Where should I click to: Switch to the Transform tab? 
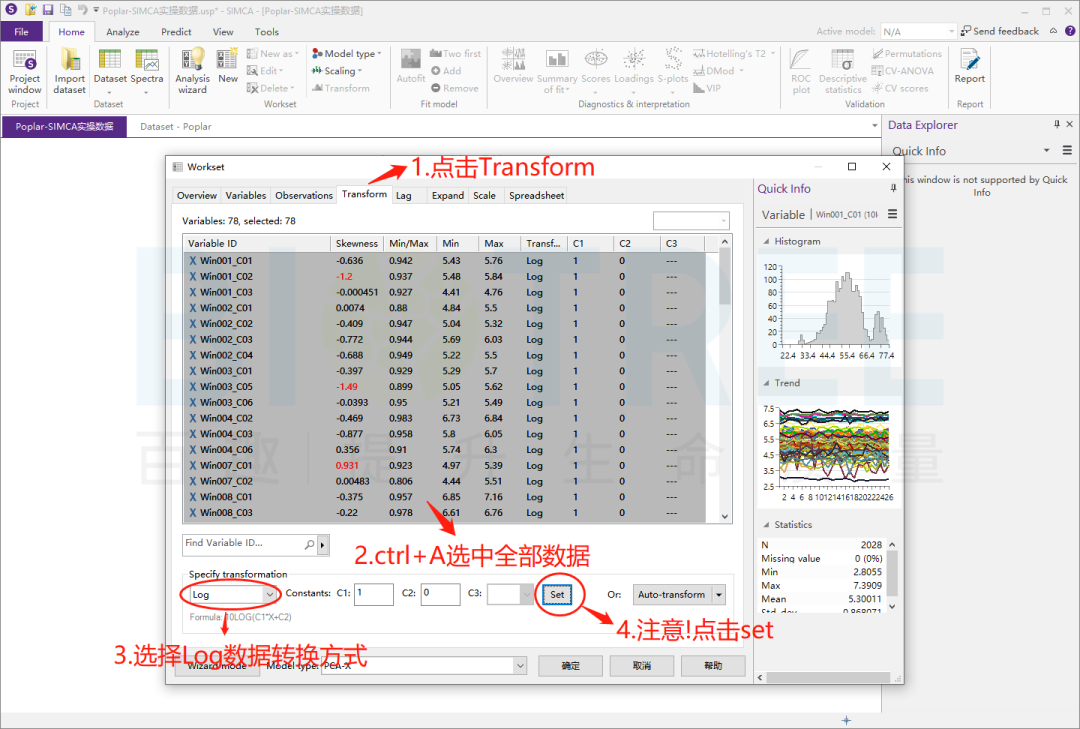point(364,195)
